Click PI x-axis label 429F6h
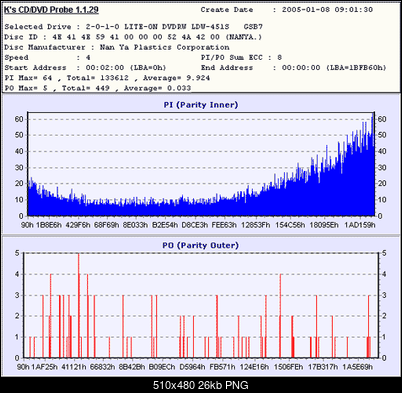Screen dimensions: 402x393 click(x=78, y=225)
